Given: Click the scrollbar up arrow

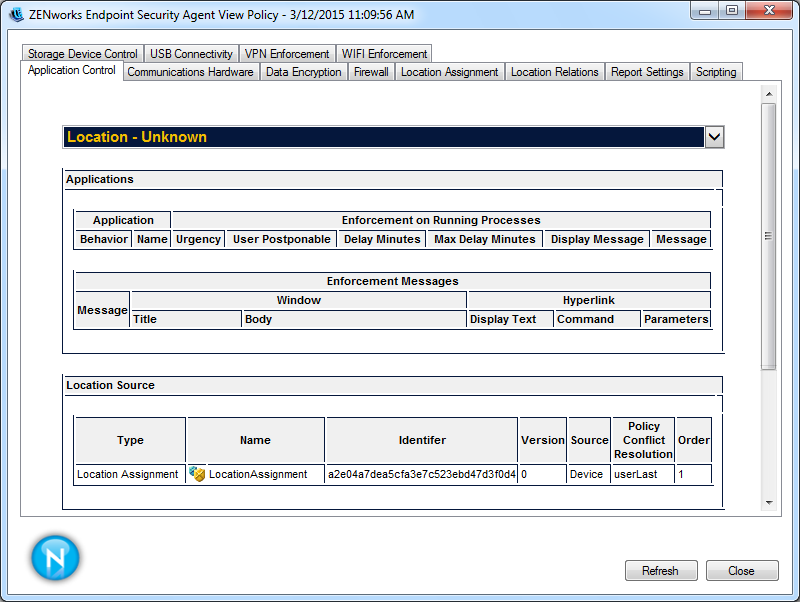Looking at the screenshot, I should [769, 94].
